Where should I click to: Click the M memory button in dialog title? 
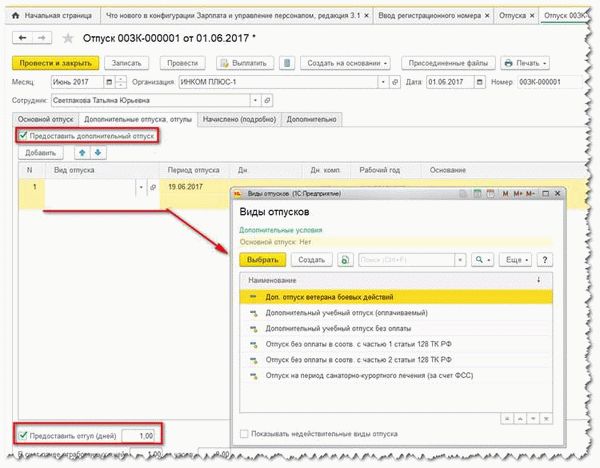tap(505, 194)
